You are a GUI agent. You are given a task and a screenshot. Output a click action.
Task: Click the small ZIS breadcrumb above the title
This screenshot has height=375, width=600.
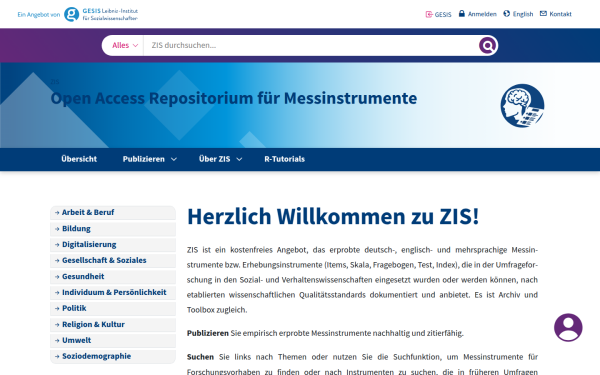coord(55,82)
